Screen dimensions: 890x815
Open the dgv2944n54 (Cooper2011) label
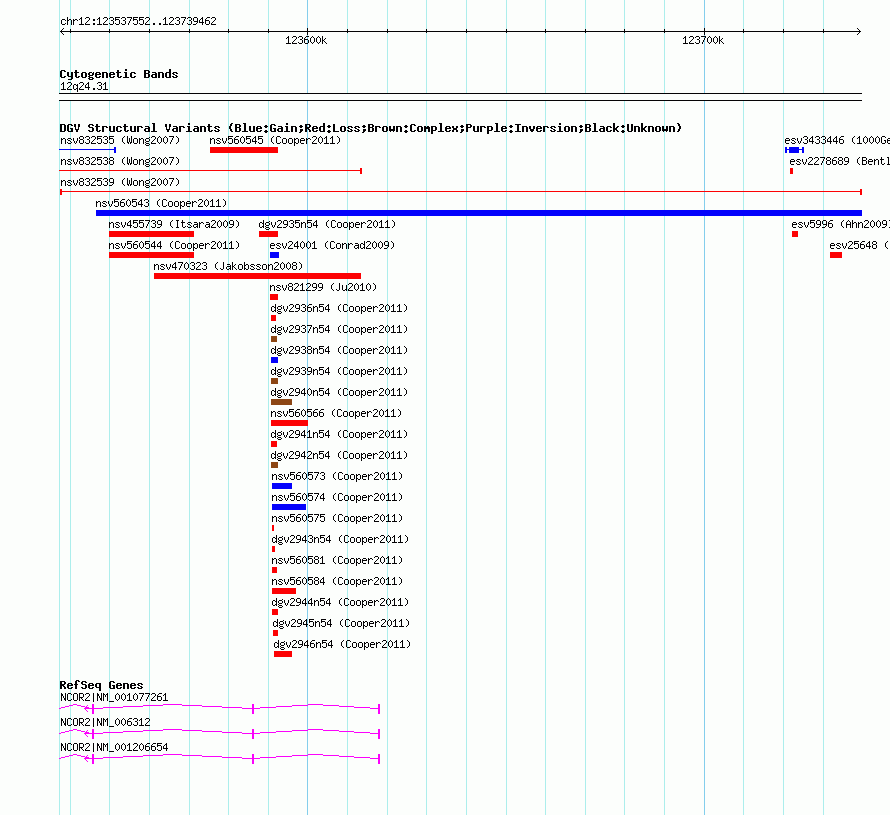point(340,602)
